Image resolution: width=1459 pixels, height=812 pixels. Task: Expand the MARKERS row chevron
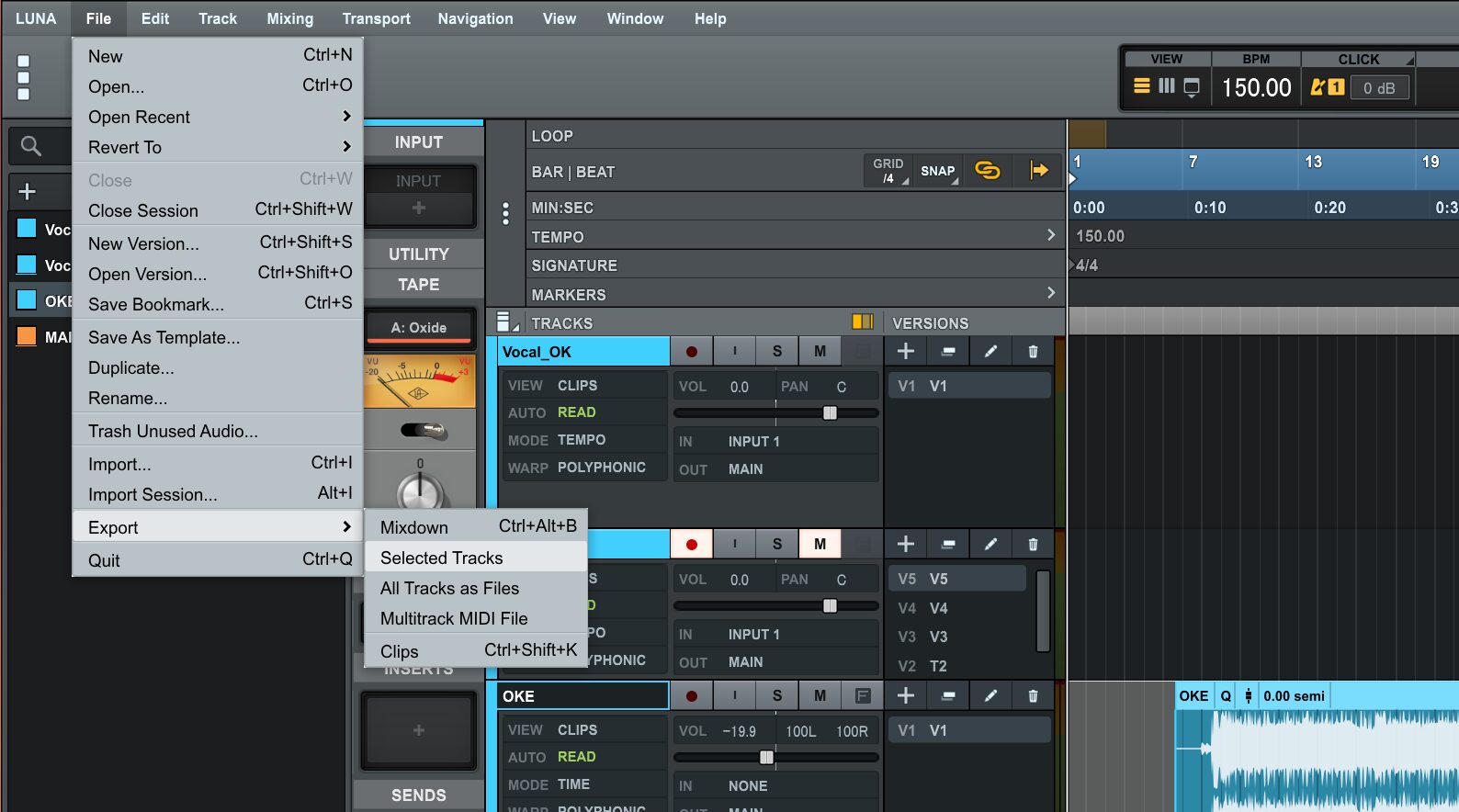point(1051,293)
